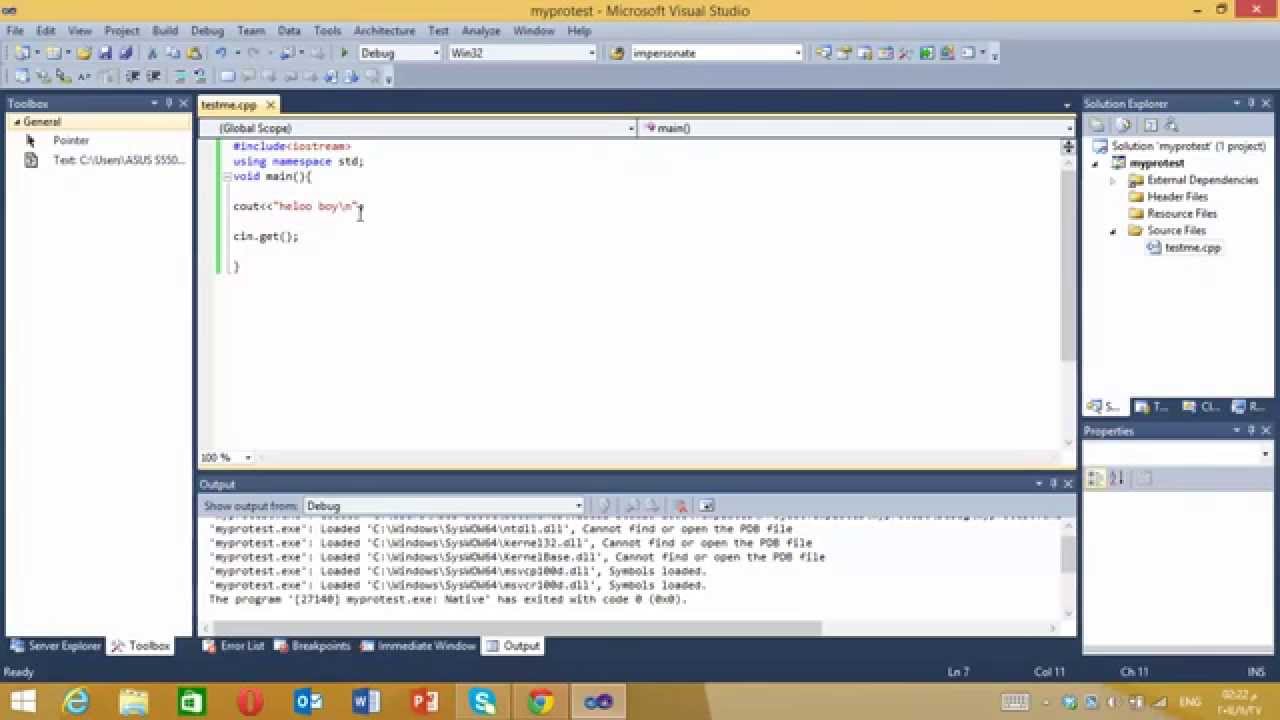This screenshot has width=1280, height=720.
Task: Expand External Dependencies in Solution Explorer
Action: [1113, 180]
